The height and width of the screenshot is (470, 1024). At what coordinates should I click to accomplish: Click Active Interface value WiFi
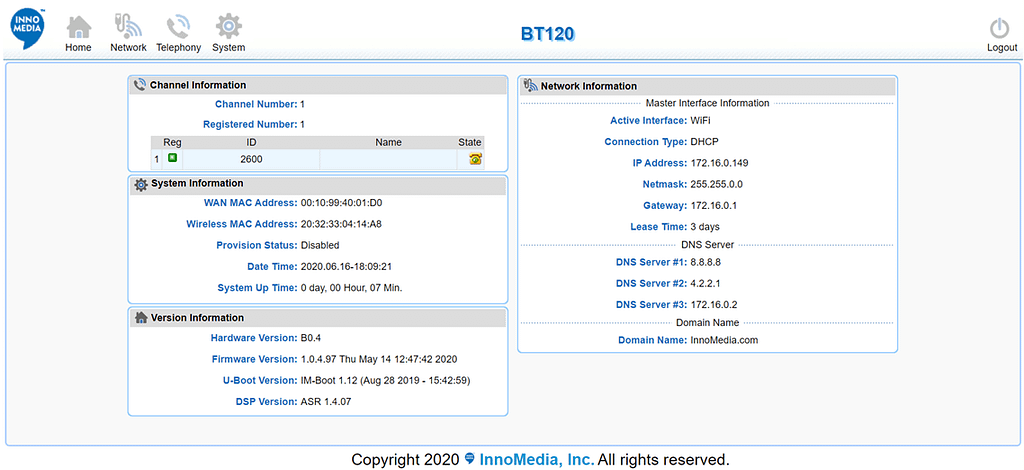coord(701,121)
